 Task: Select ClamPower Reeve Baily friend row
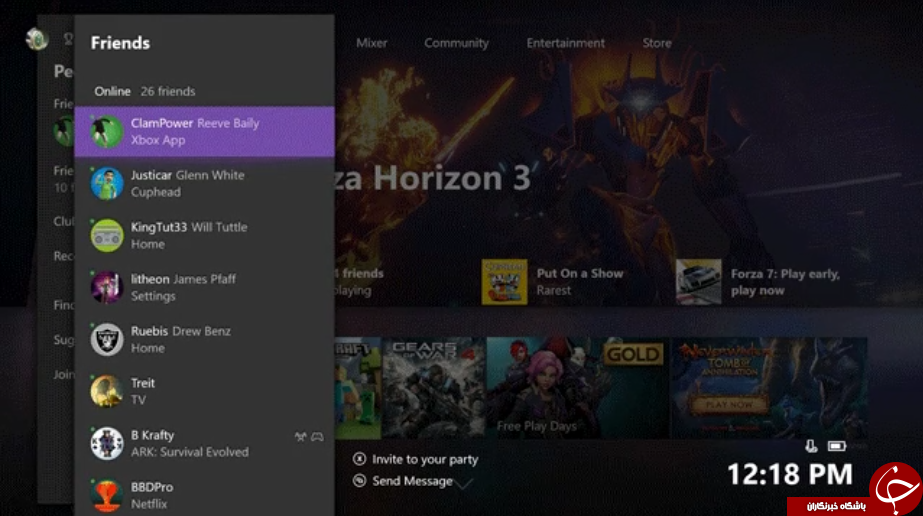204,132
